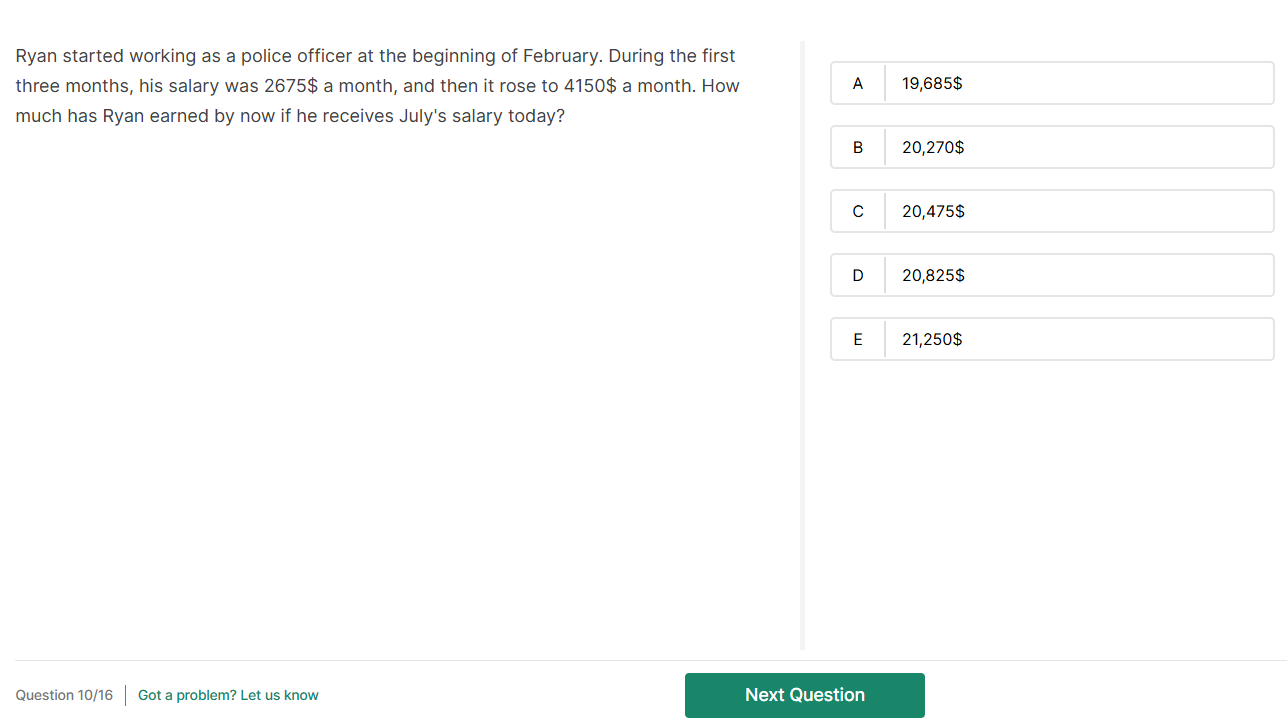Select answer option D letter box
Viewport: 1287px width, 725px height.
(x=858, y=276)
